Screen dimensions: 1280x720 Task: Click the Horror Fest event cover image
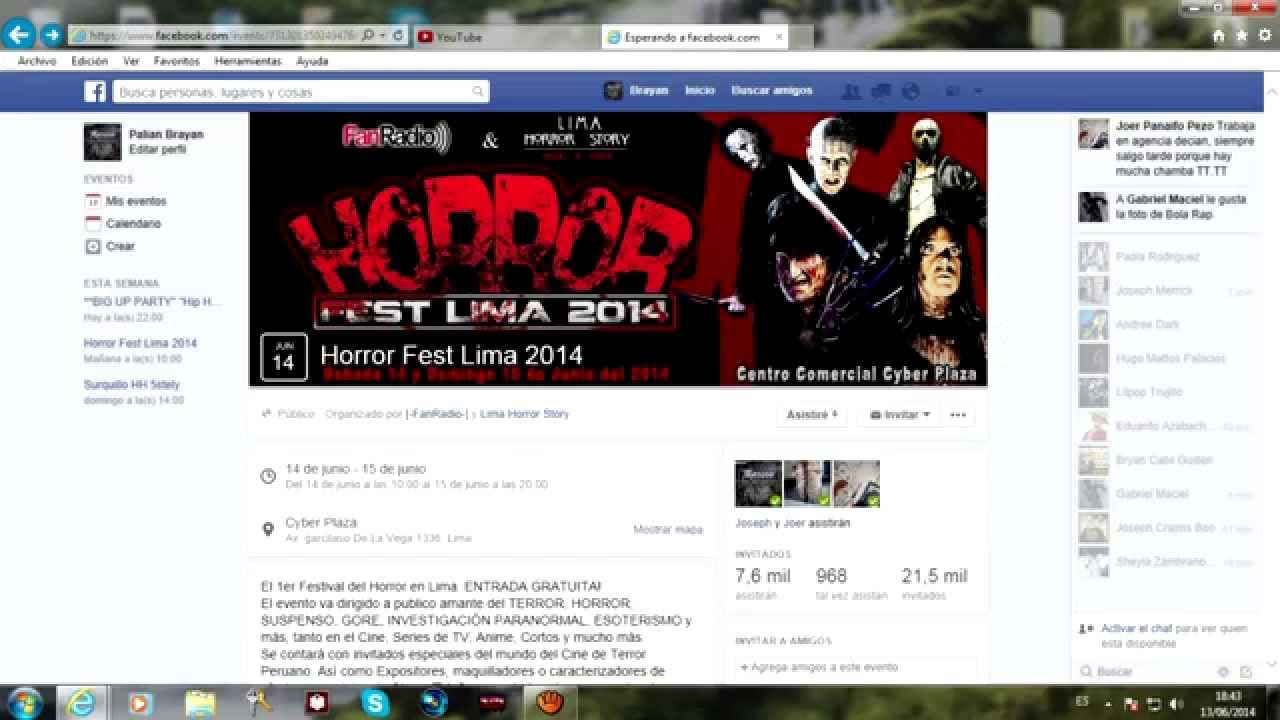pyautogui.click(x=618, y=249)
